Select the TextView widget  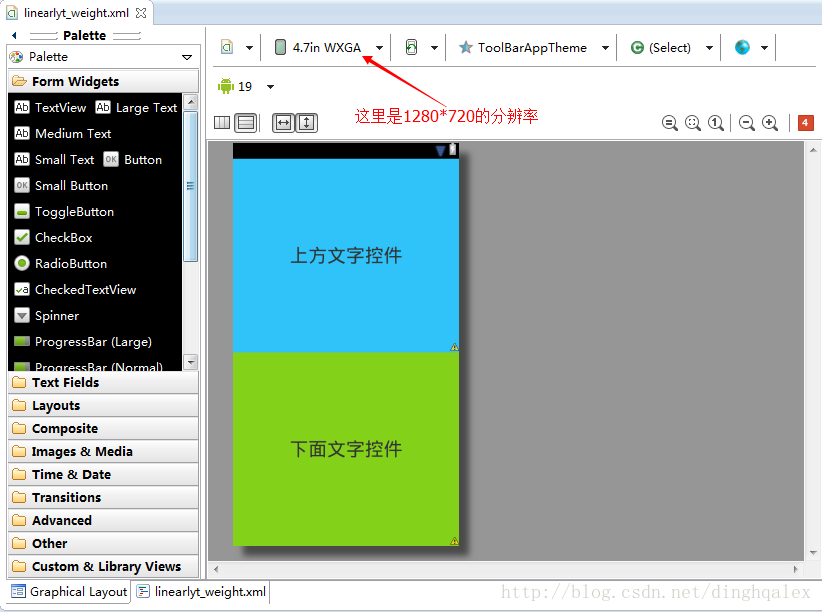tap(50, 108)
